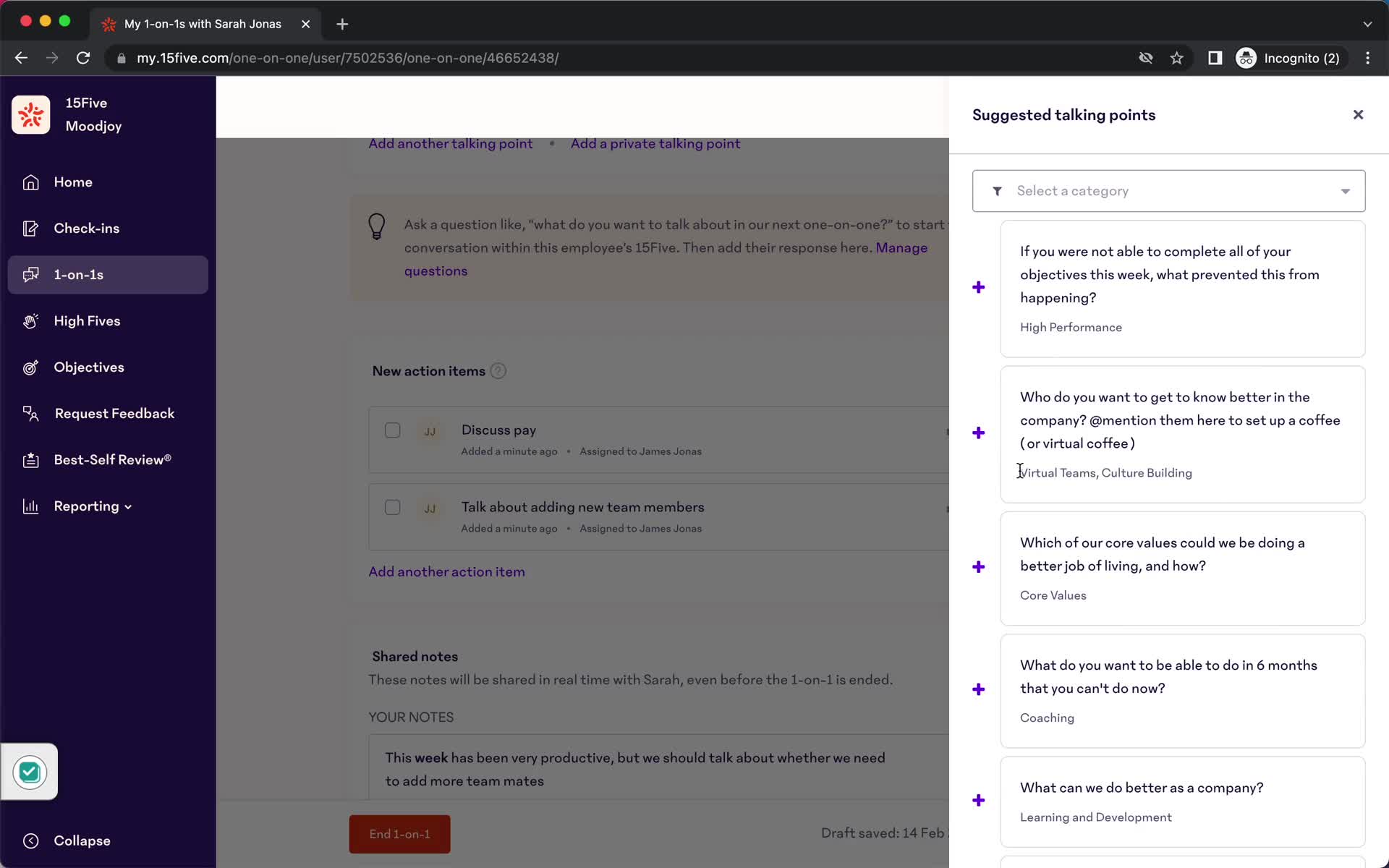The height and width of the screenshot is (868, 1389).
Task: Click the action item help icon
Action: (498, 370)
